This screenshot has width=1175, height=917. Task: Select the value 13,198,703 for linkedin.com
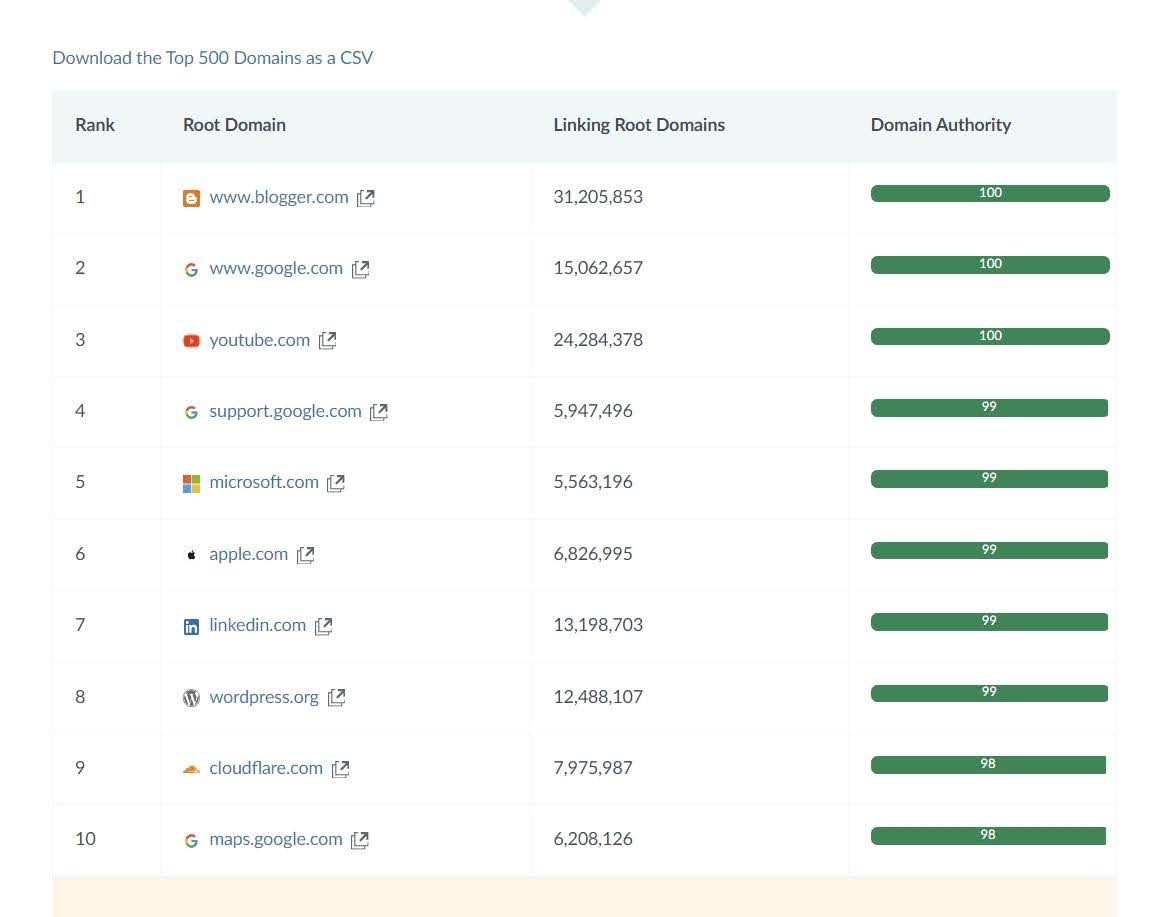point(598,625)
